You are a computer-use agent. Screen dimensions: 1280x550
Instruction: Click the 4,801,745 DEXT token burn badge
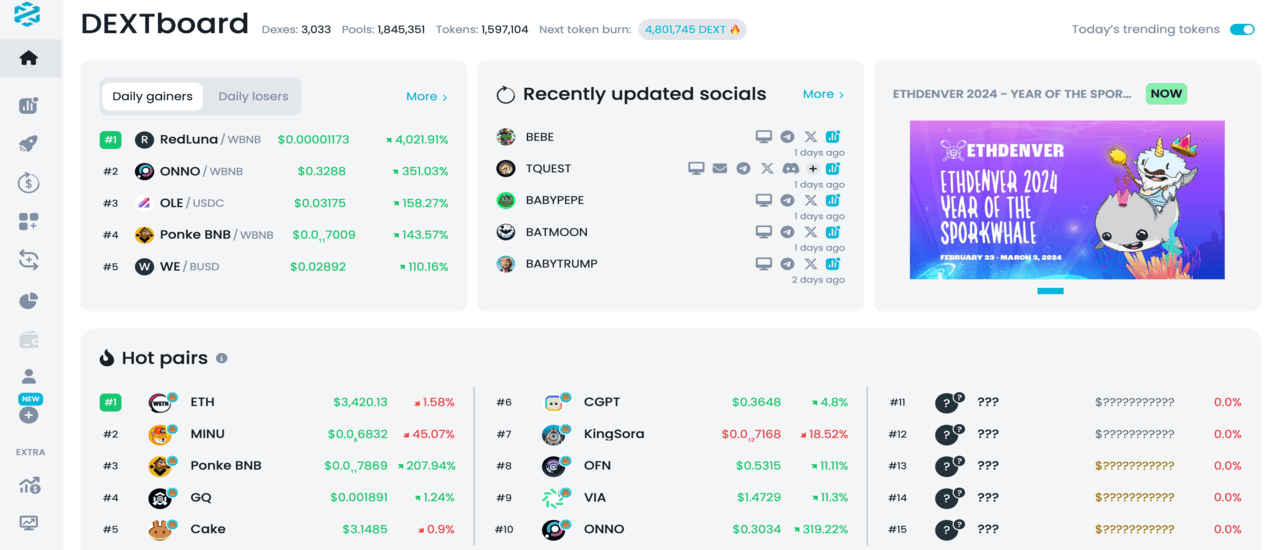[692, 29]
